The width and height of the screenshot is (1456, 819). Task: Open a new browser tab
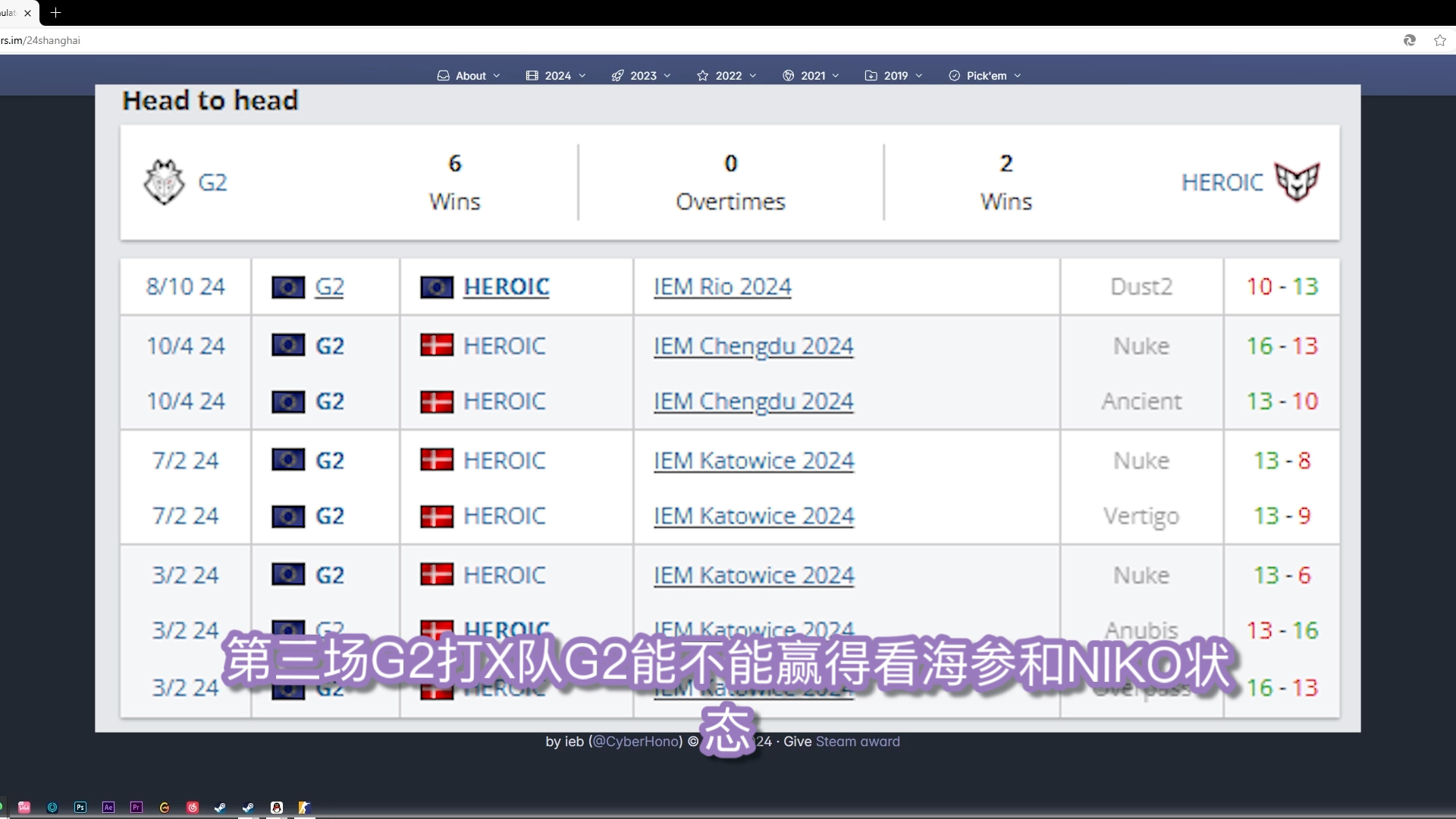pos(55,13)
